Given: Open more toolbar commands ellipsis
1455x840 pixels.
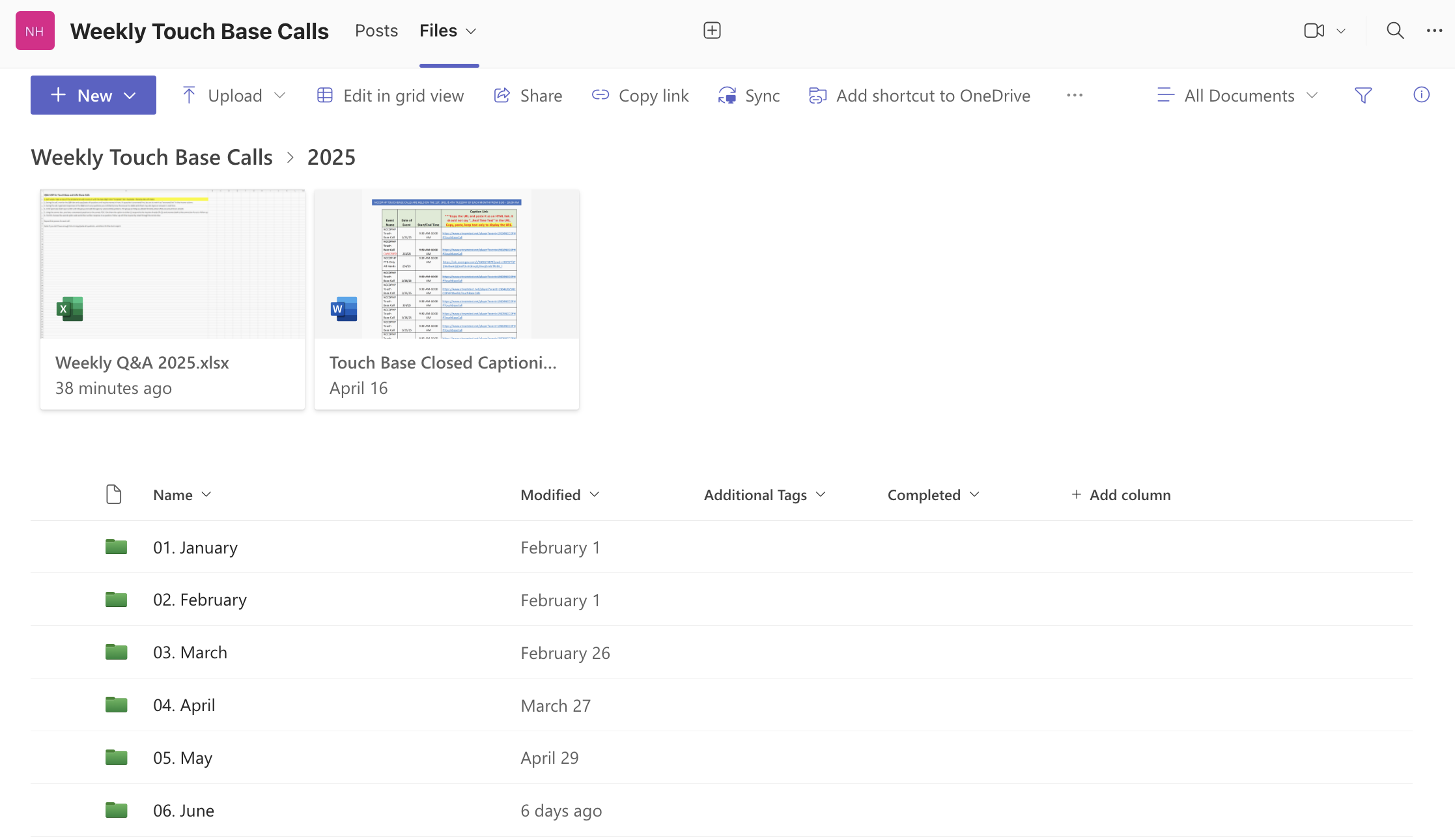Looking at the screenshot, I should pos(1074,96).
